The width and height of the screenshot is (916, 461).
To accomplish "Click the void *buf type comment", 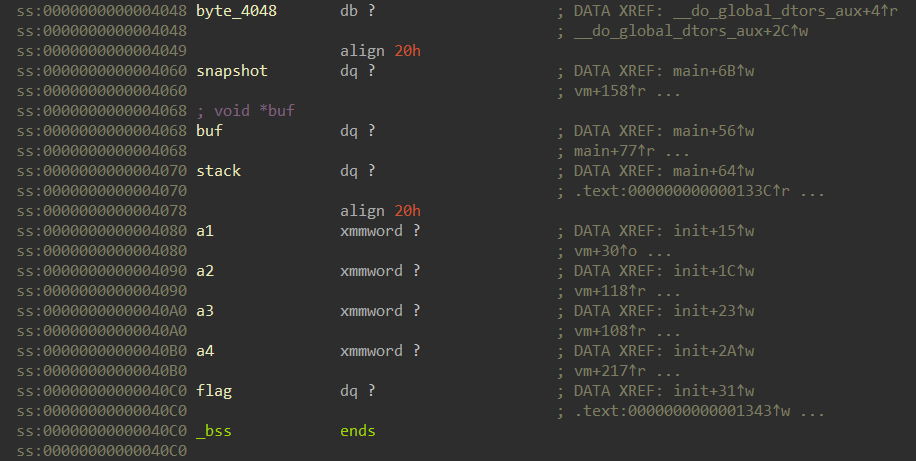I will pos(245,111).
